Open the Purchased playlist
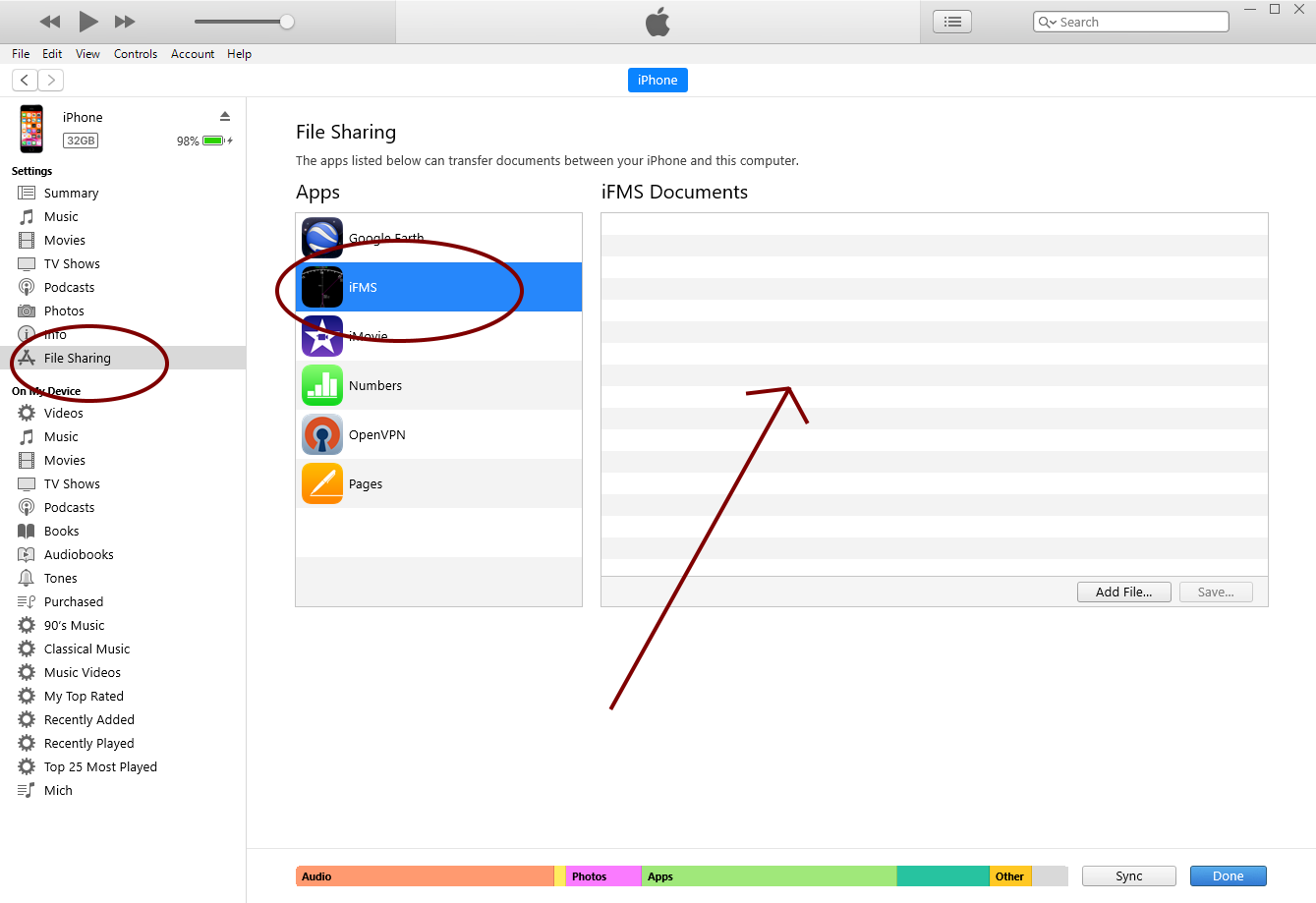The image size is (1316, 903). [x=73, y=601]
